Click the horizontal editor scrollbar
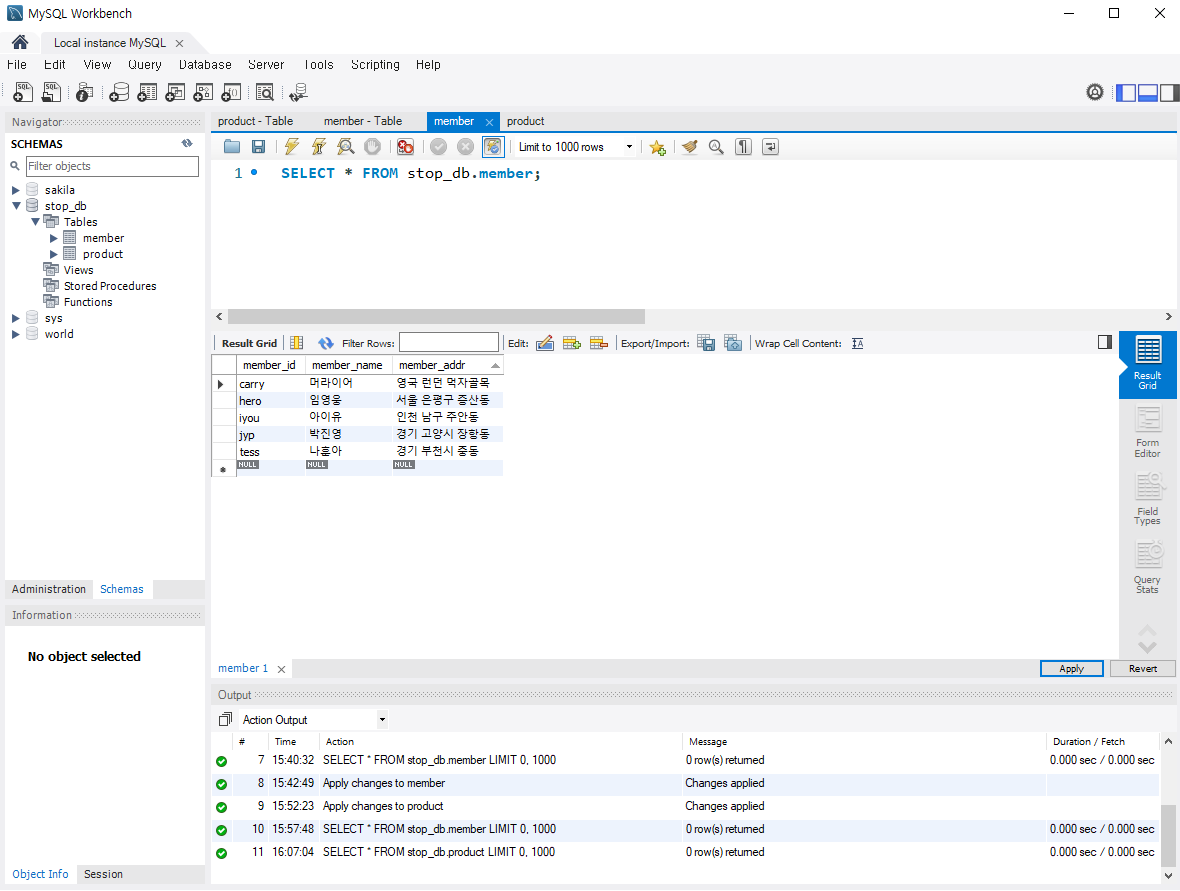The height and width of the screenshot is (891, 1180). [436, 317]
